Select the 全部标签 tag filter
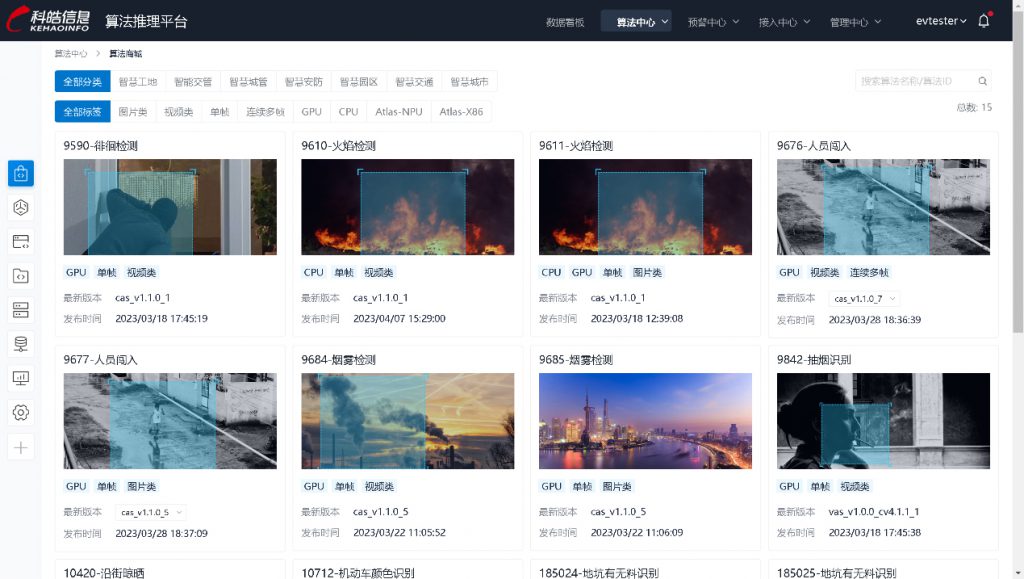 tap(82, 112)
